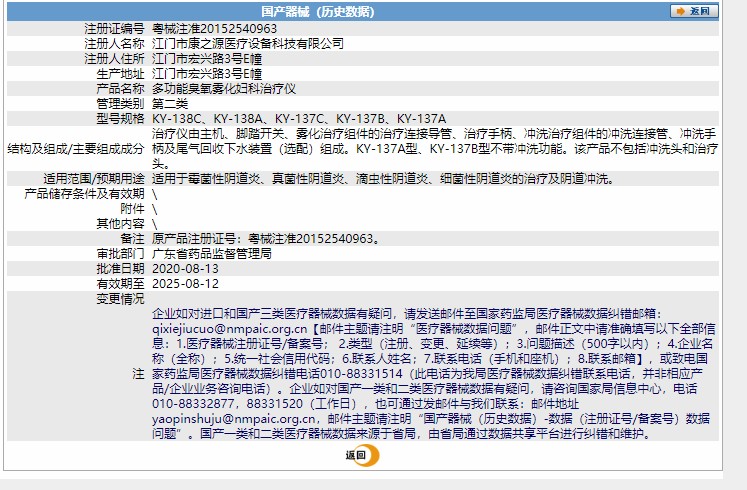Click the round 返回 button at the bottom
747x490 pixels.
[363, 455]
